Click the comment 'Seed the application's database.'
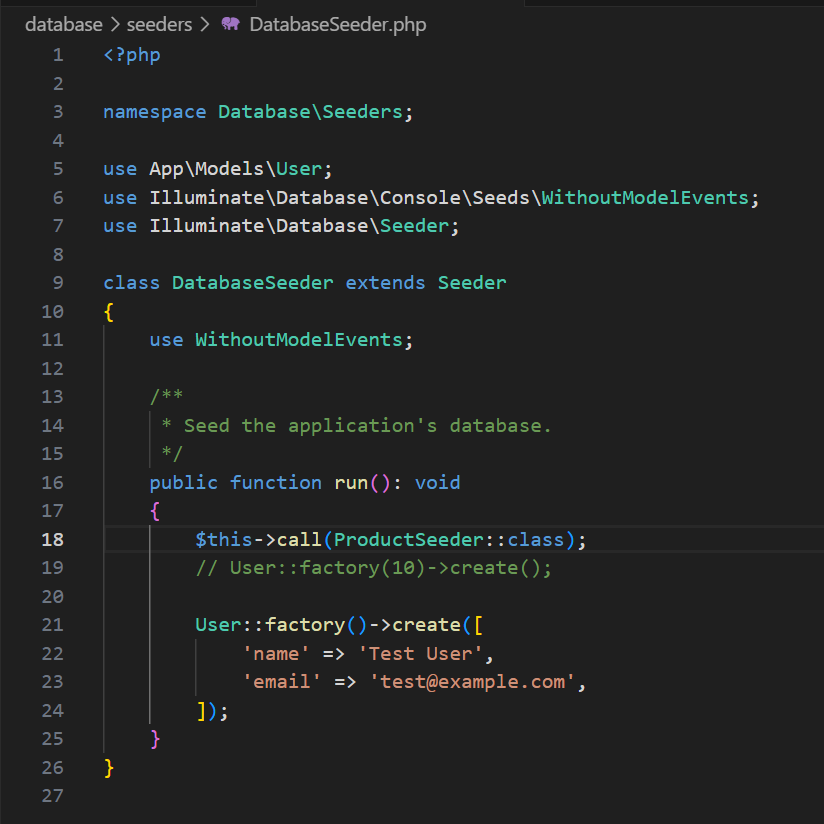 tap(367, 426)
